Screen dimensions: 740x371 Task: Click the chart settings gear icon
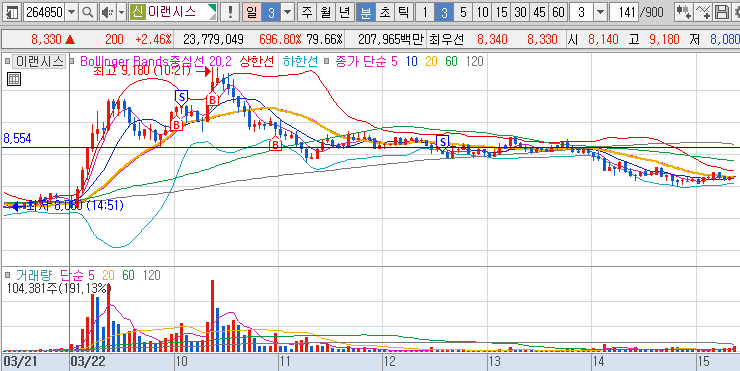735,12
